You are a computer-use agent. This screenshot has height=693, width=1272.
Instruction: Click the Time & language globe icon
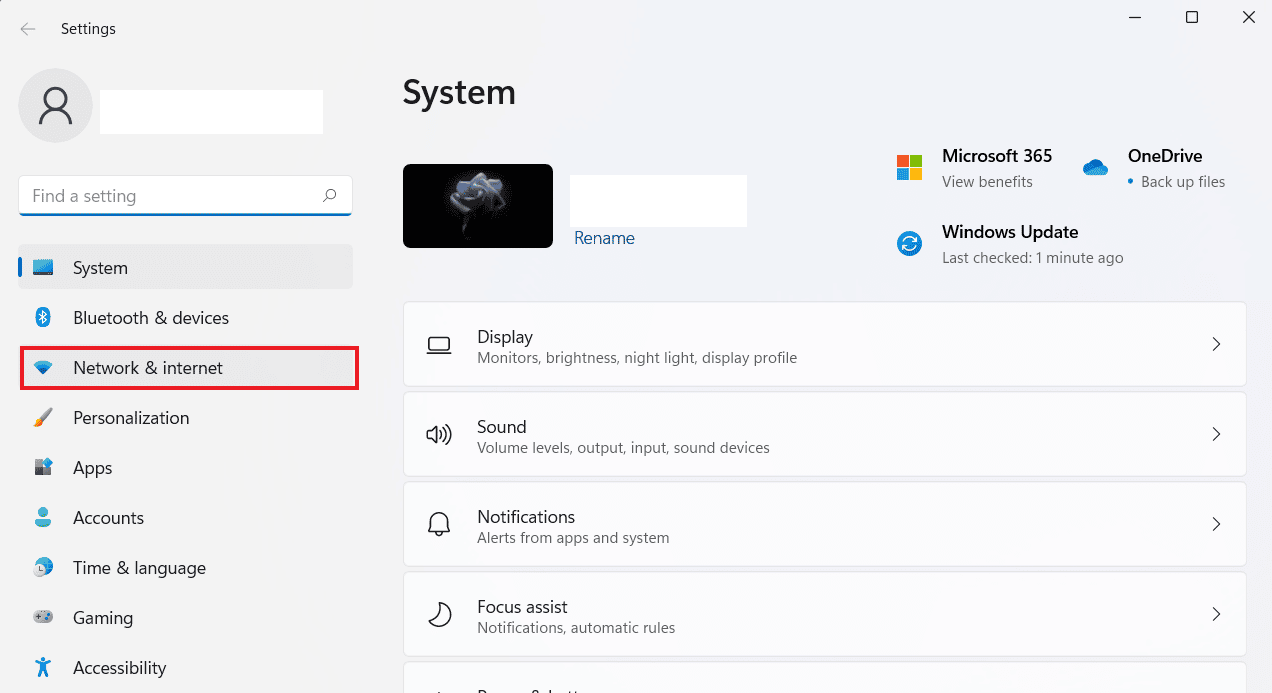click(x=42, y=568)
